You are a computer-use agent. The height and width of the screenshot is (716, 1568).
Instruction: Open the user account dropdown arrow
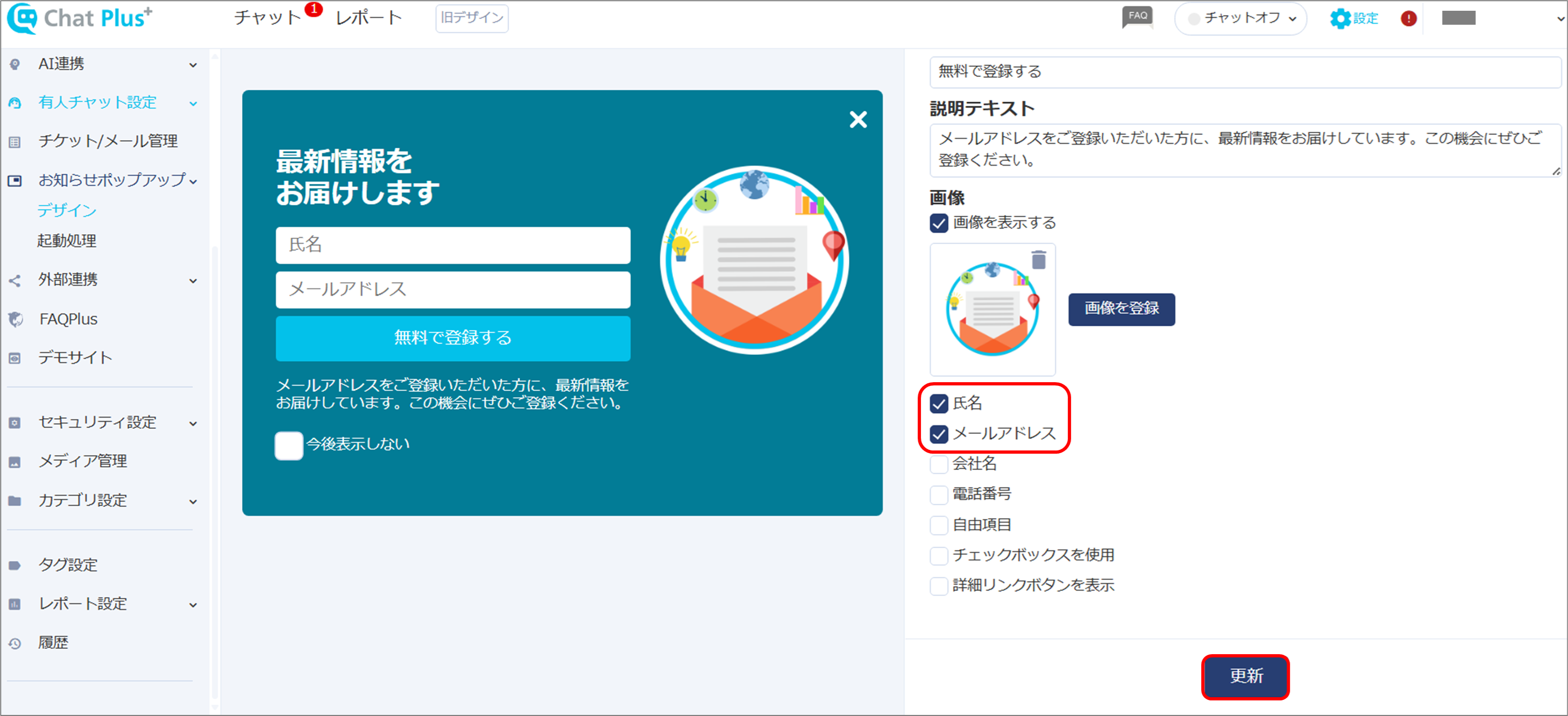coord(1560,19)
